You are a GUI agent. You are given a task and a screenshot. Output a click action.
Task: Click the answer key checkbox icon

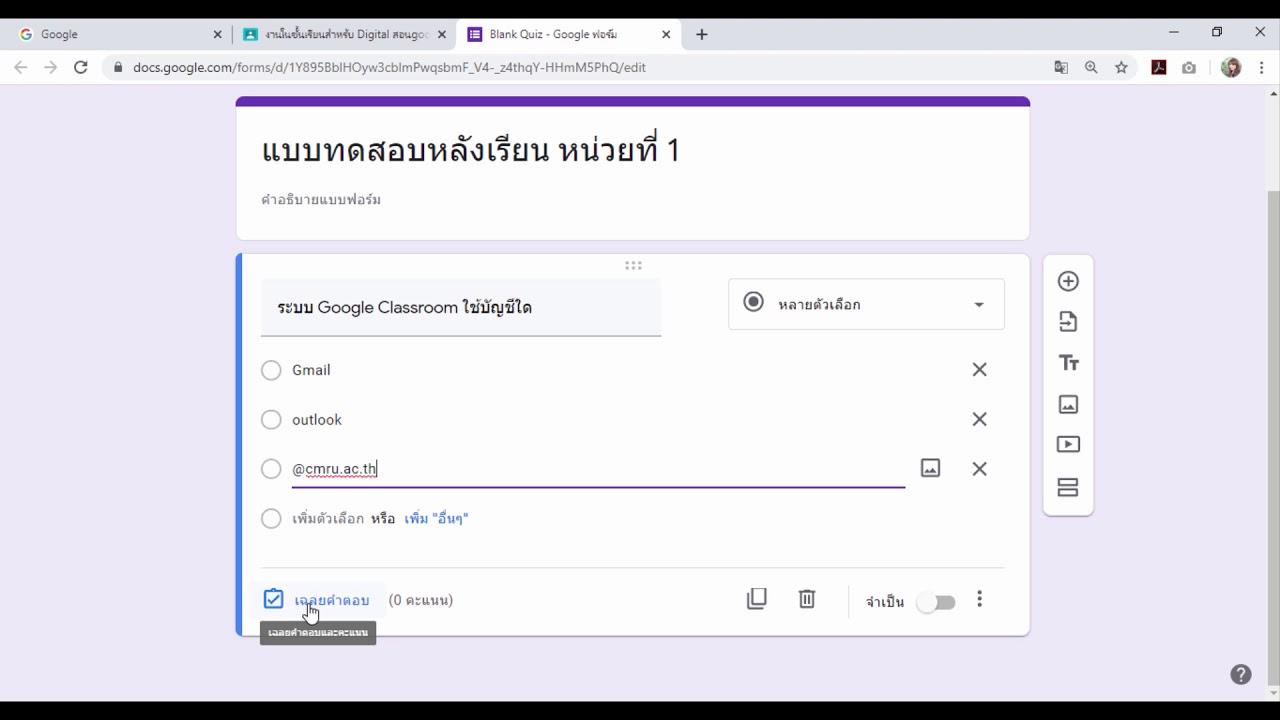(x=273, y=599)
